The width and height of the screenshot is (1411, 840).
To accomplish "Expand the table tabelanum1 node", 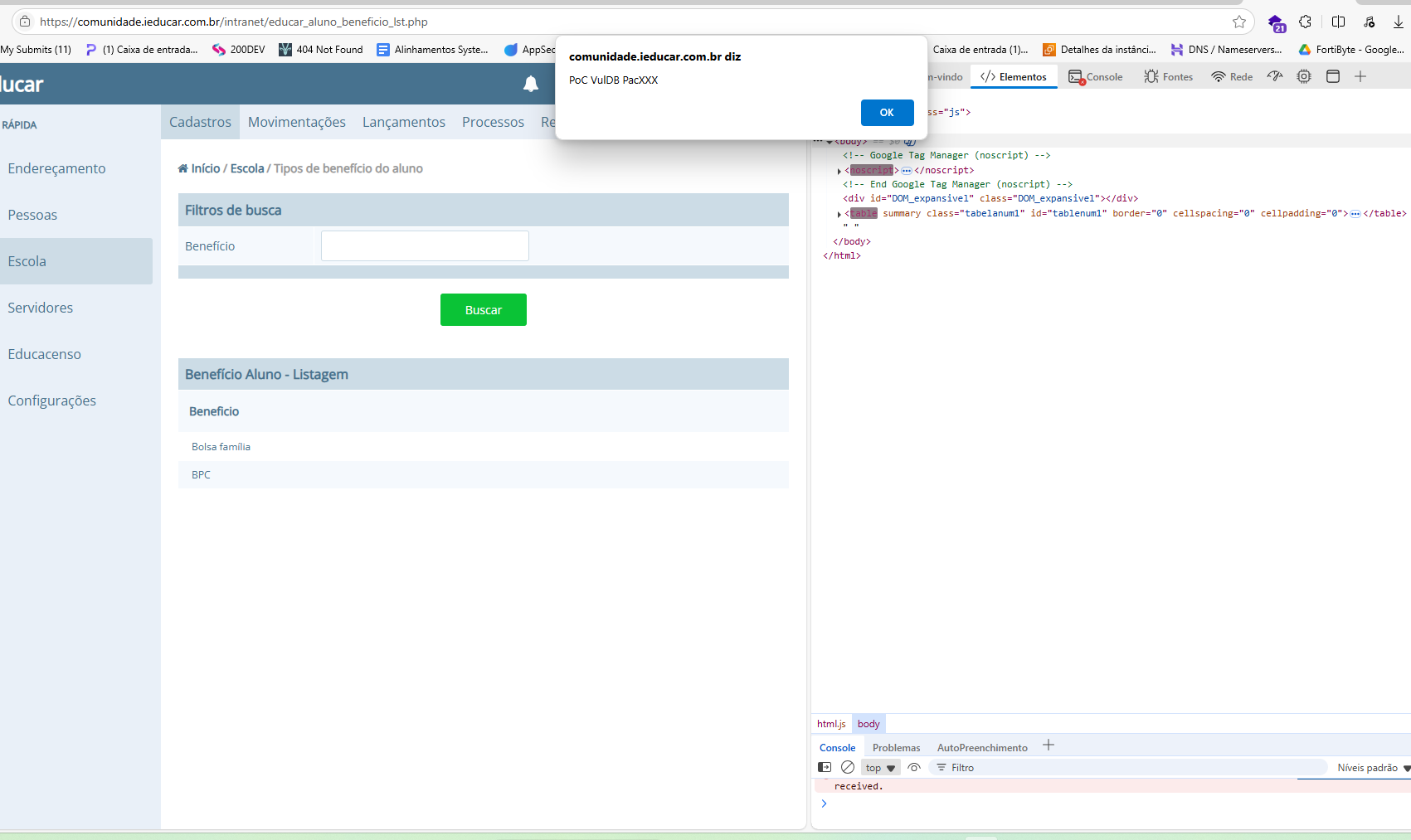I will tap(839, 214).
